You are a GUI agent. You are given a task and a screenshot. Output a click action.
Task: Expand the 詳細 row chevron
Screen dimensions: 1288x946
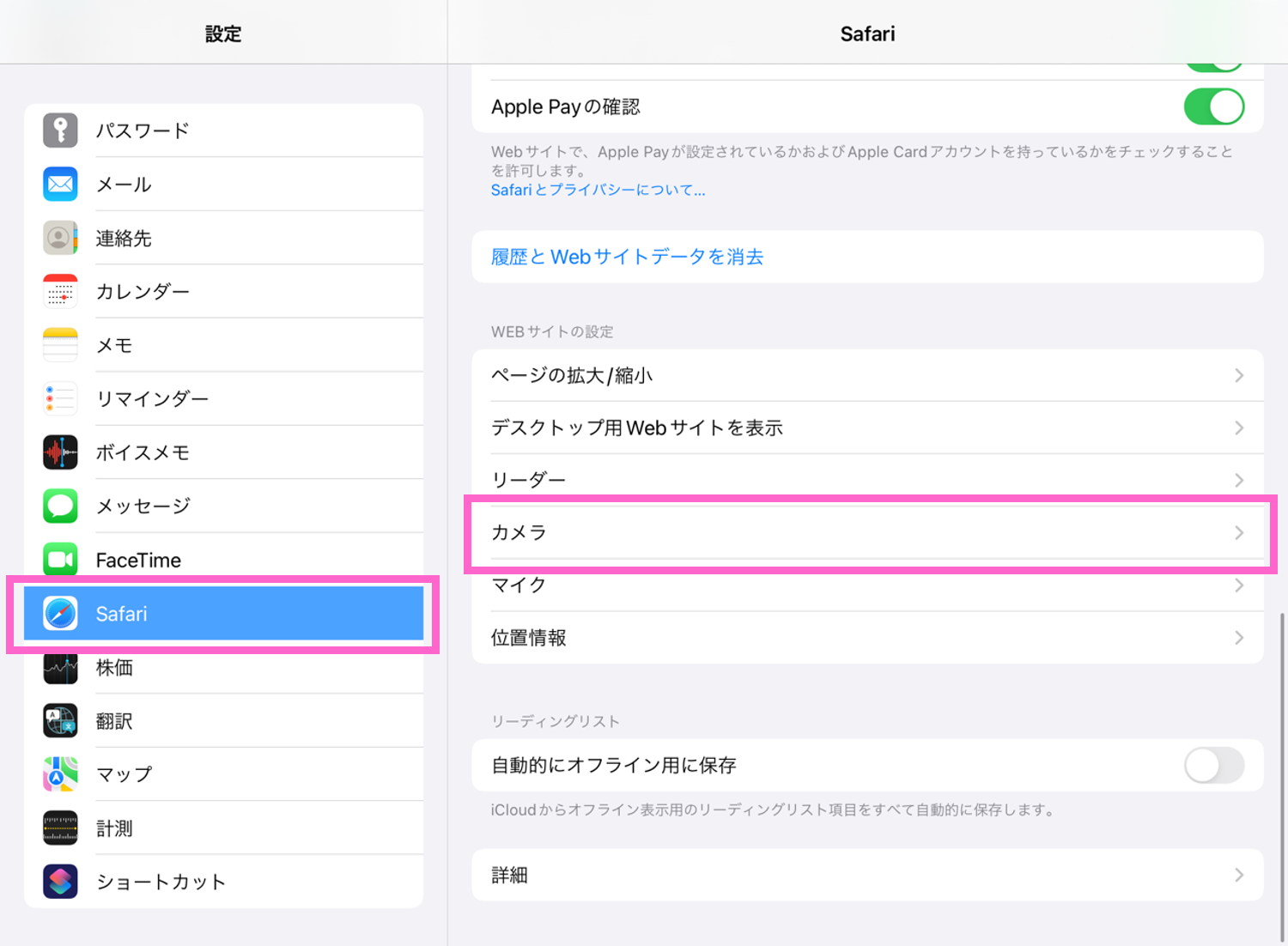[x=1238, y=875]
